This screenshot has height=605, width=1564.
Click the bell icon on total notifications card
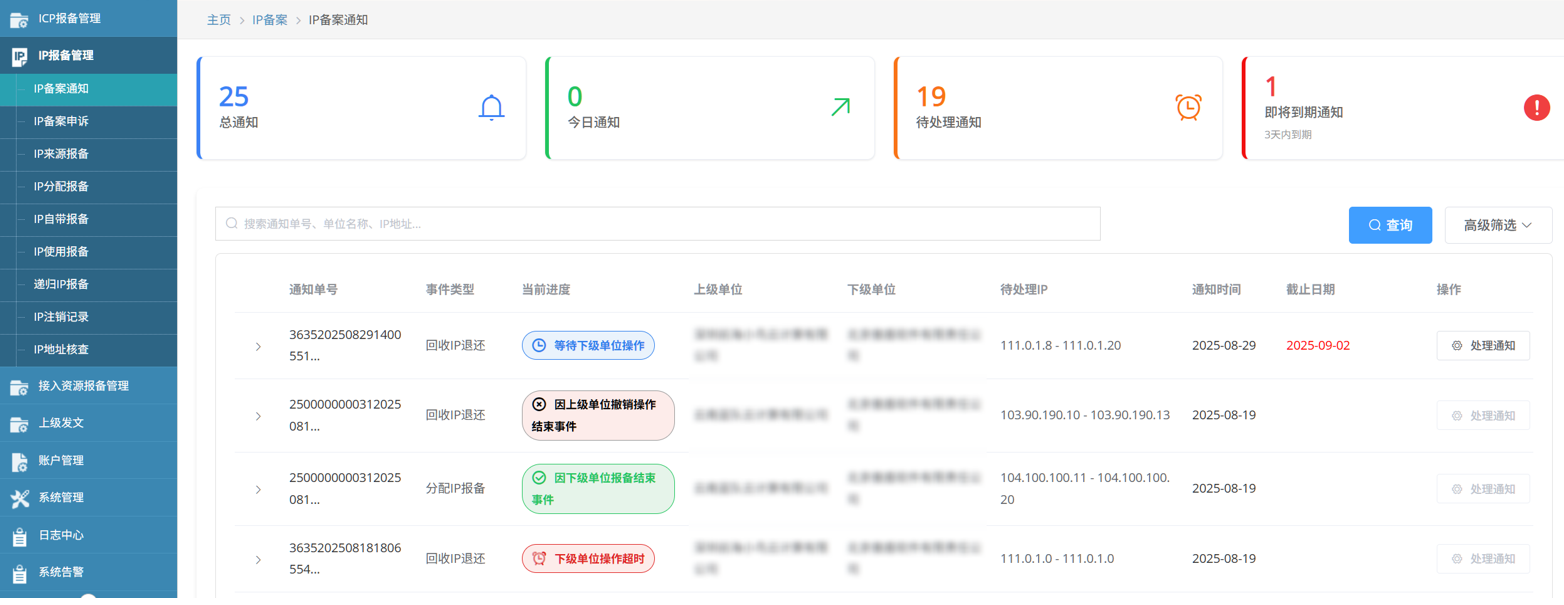(x=491, y=107)
